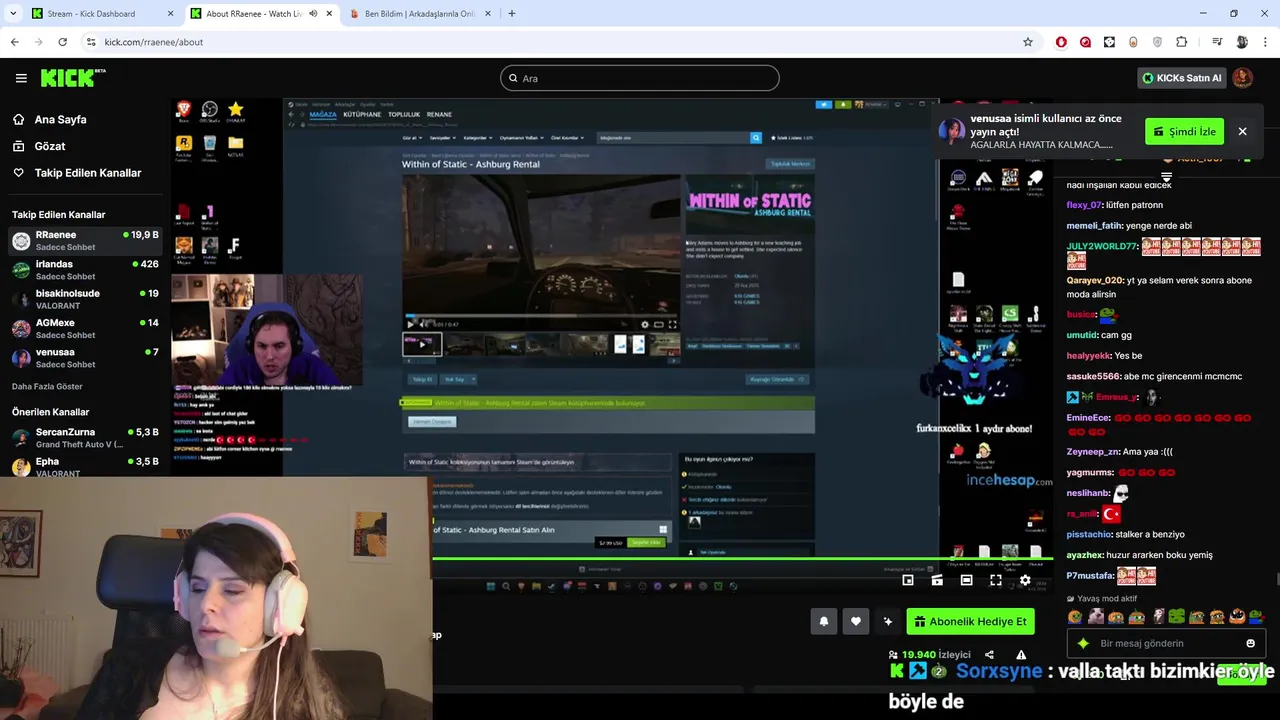This screenshot has width=1280, height=720.
Task: Pick the white cat quick emote
Action: 1096,617
